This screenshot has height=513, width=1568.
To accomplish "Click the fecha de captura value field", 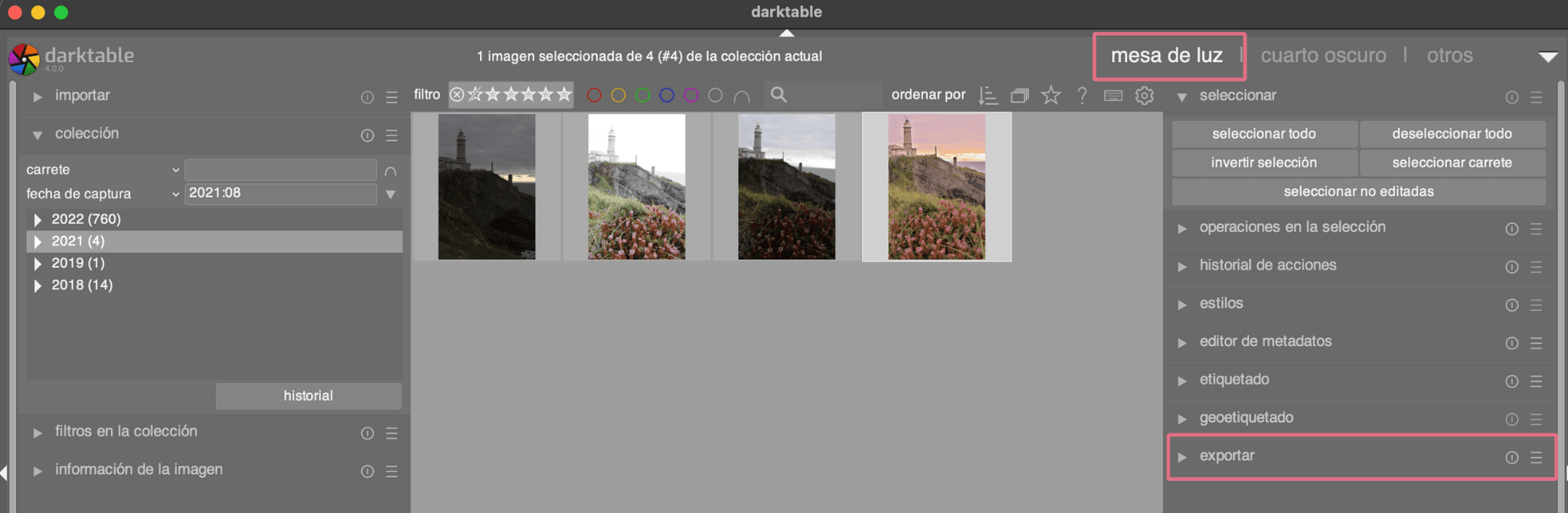I will [x=280, y=194].
